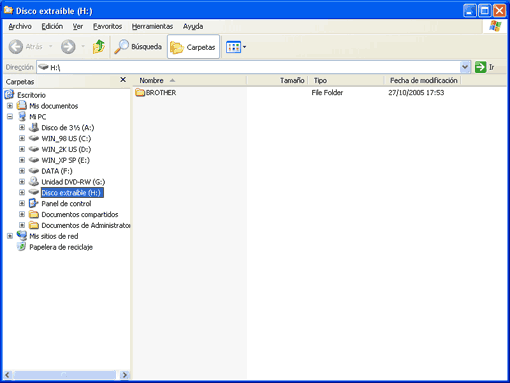Click Documentos de Administrator folder icon
Image resolution: width=510 pixels, height=383 pixels.
pyautogui.click(x=34, y=225)
